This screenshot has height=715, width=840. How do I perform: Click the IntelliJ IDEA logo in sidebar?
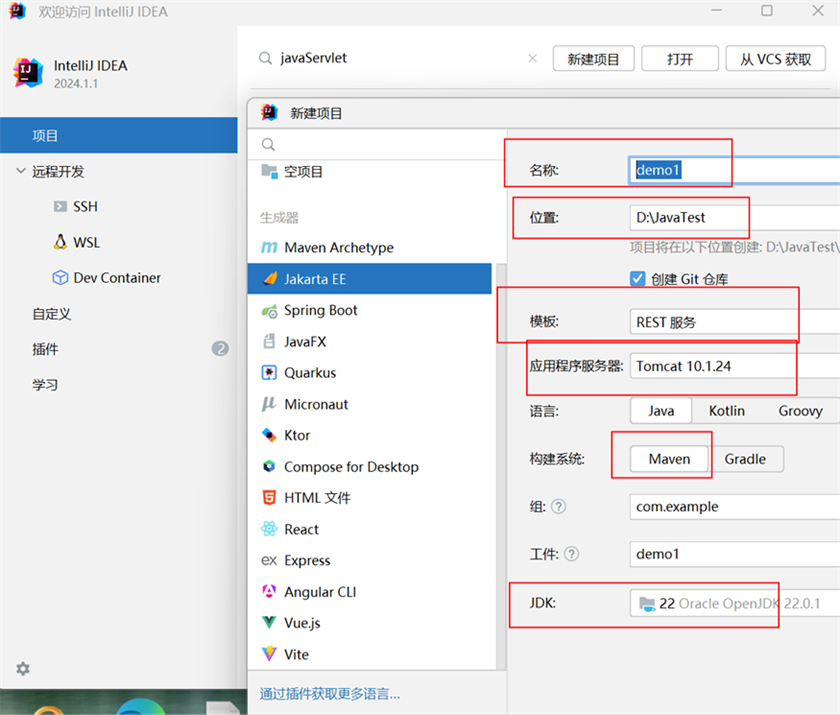point(28,72)
